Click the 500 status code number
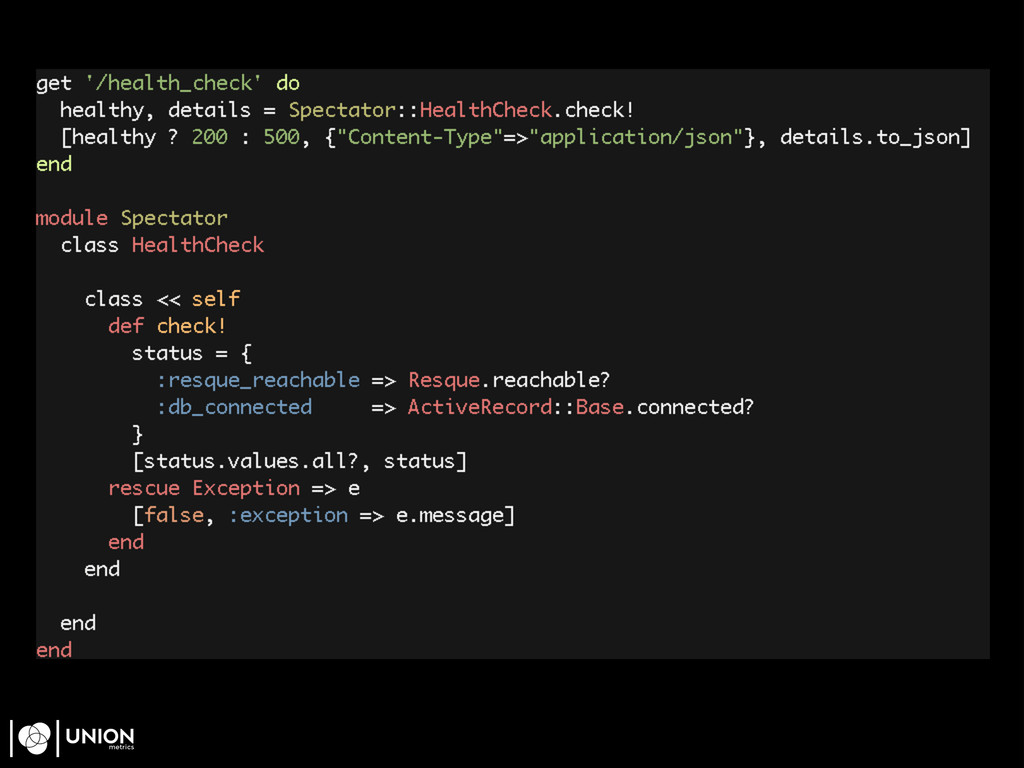This screenshot has height=768, width=1024. [x=281, y=137]
